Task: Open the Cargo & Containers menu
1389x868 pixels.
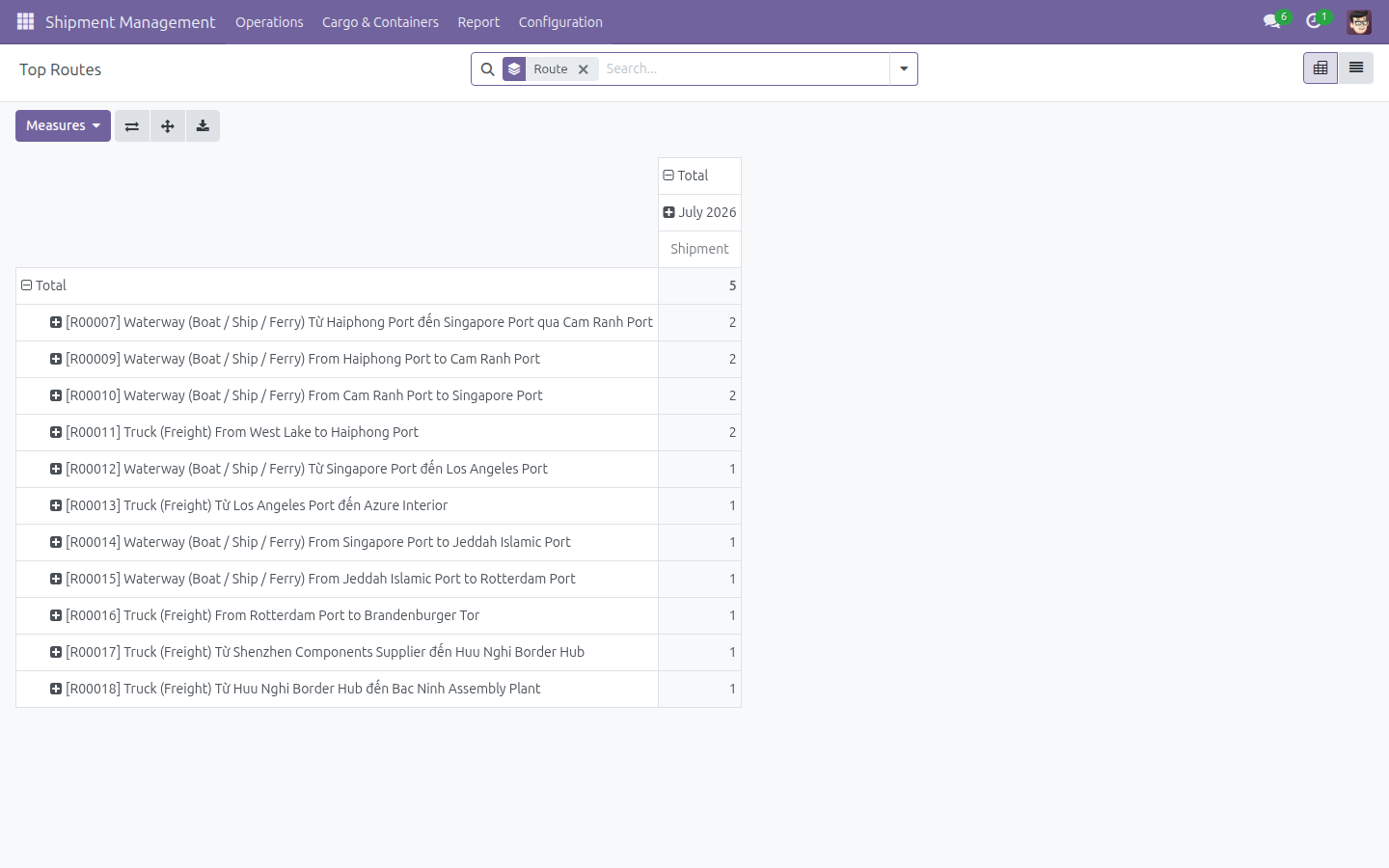Action: (380, 22)
